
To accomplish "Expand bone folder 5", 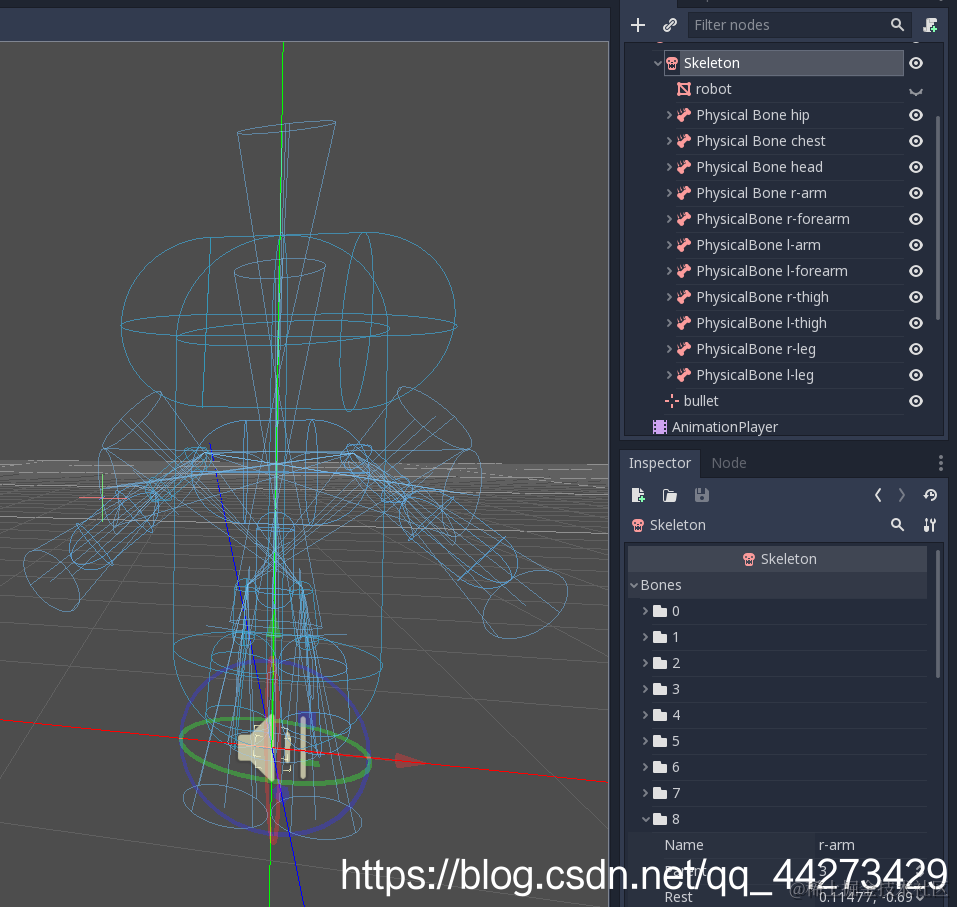I will tap(645, 741).
